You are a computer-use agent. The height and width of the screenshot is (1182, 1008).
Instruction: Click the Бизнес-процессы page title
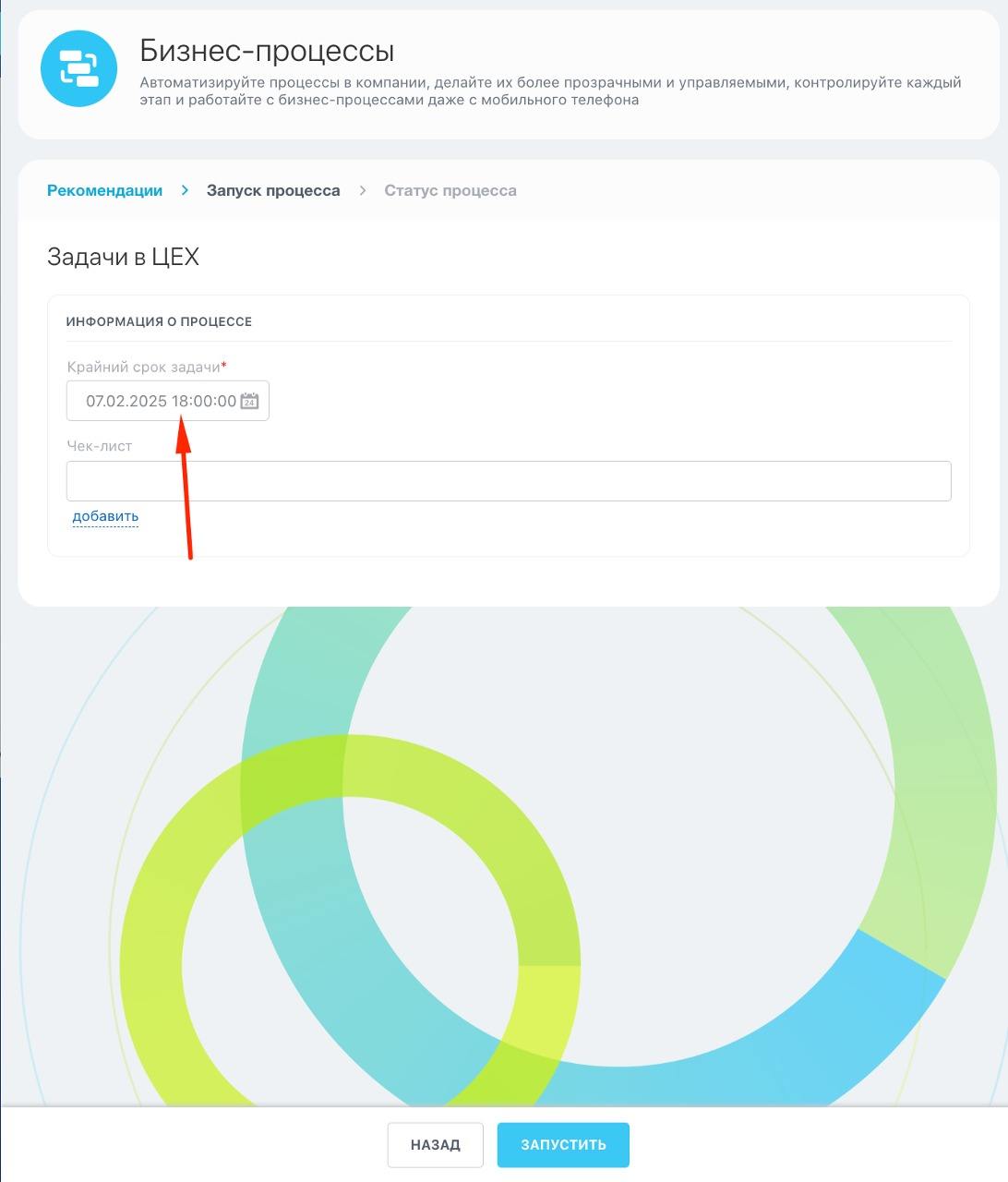click(267, 51)
